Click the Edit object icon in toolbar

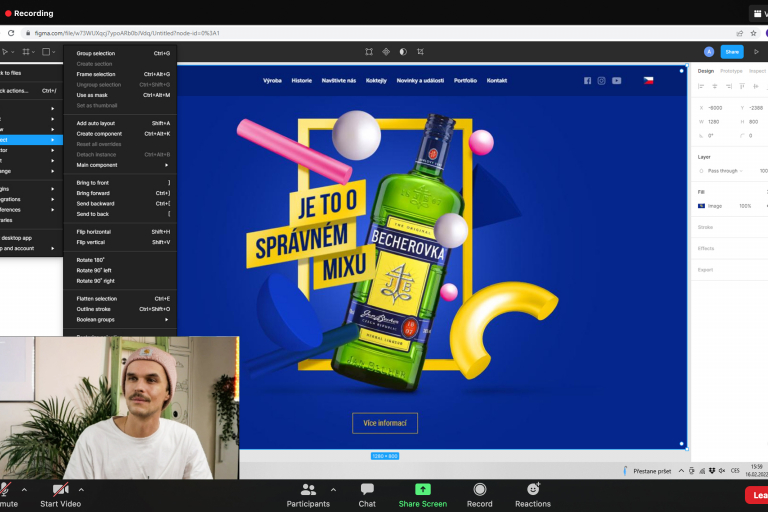(369, 52)
